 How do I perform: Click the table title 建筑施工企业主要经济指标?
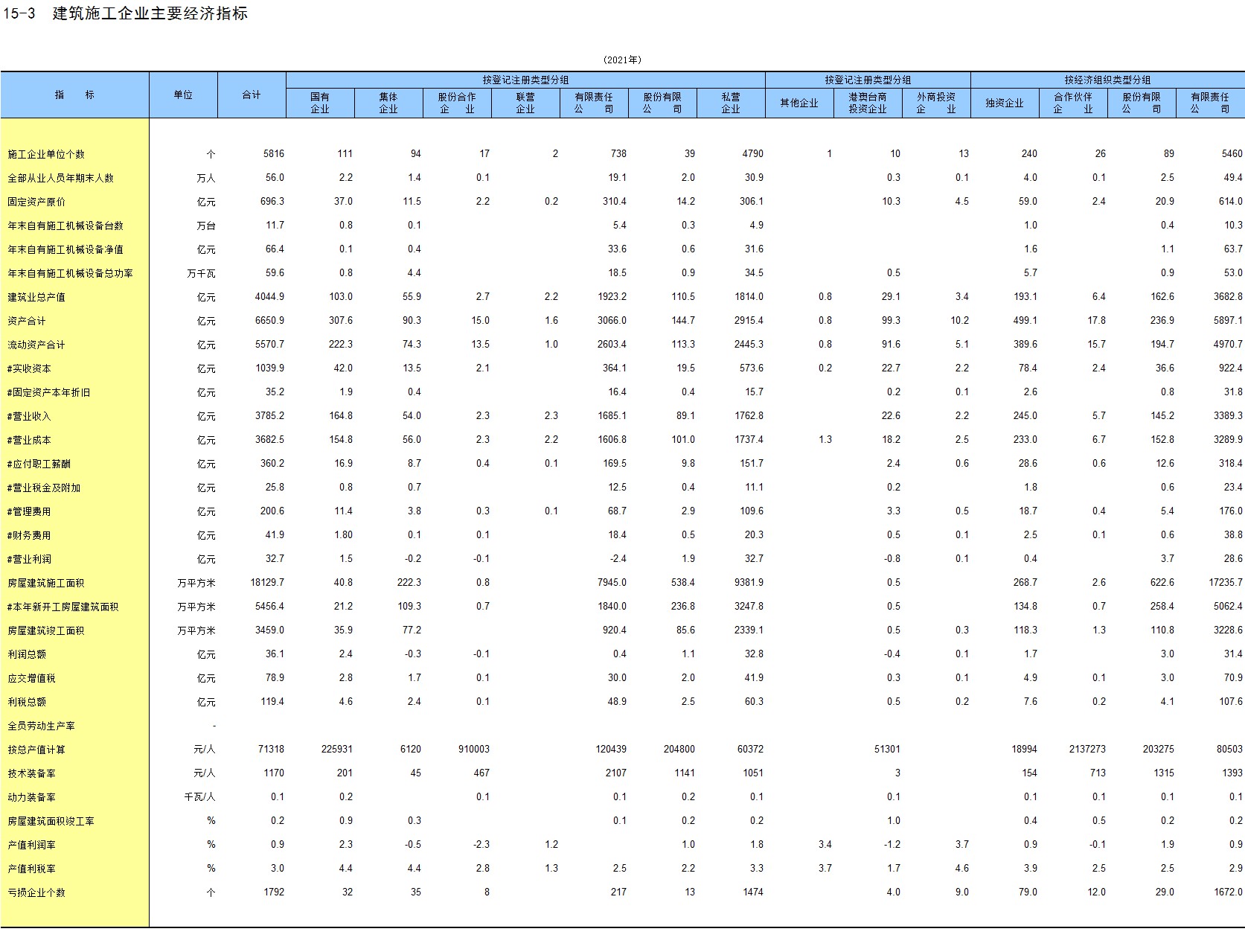[x=150, y=13]
